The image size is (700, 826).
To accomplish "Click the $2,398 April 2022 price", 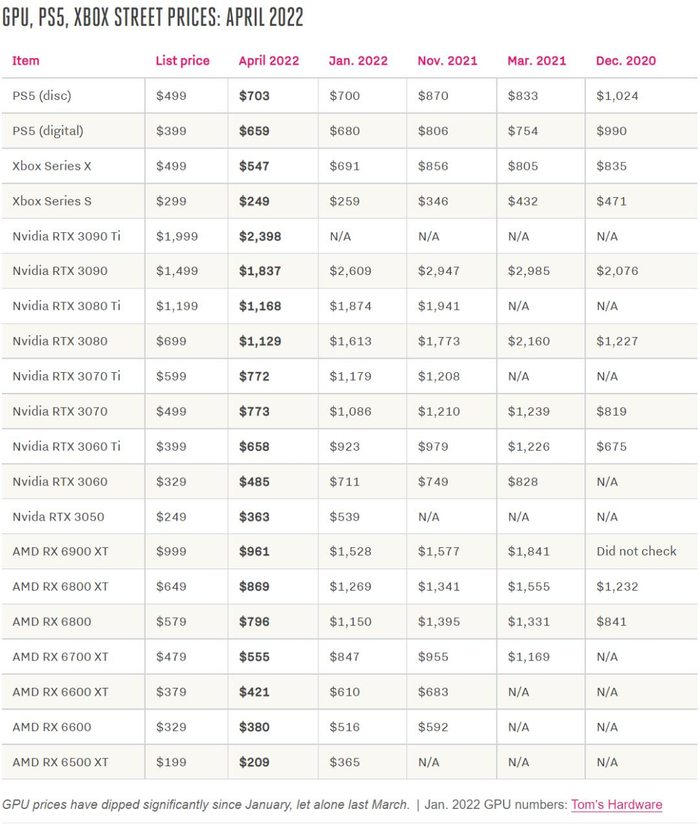I will [260, 236].
